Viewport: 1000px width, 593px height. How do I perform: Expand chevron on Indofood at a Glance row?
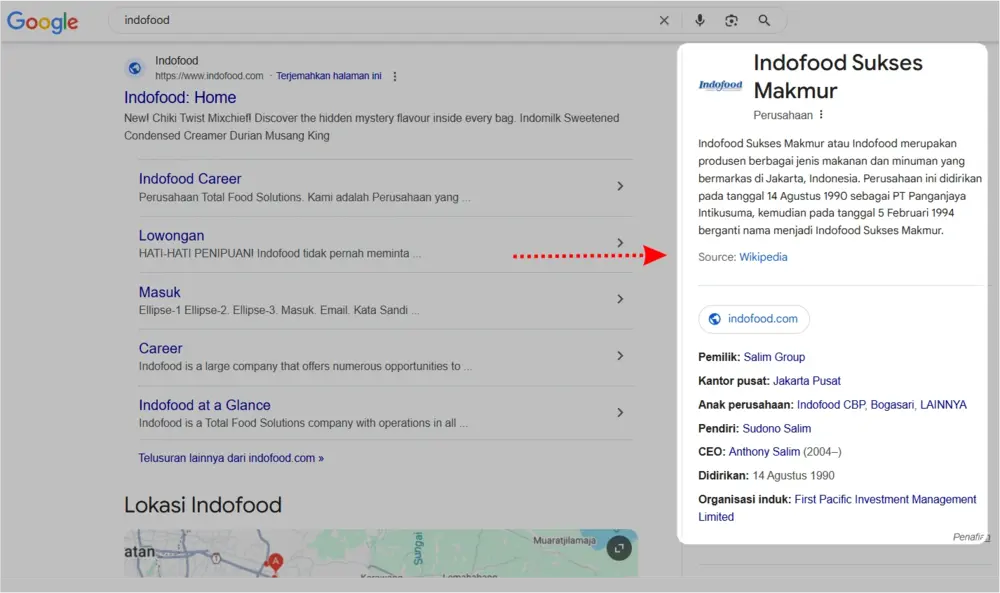tap(620, 413)
